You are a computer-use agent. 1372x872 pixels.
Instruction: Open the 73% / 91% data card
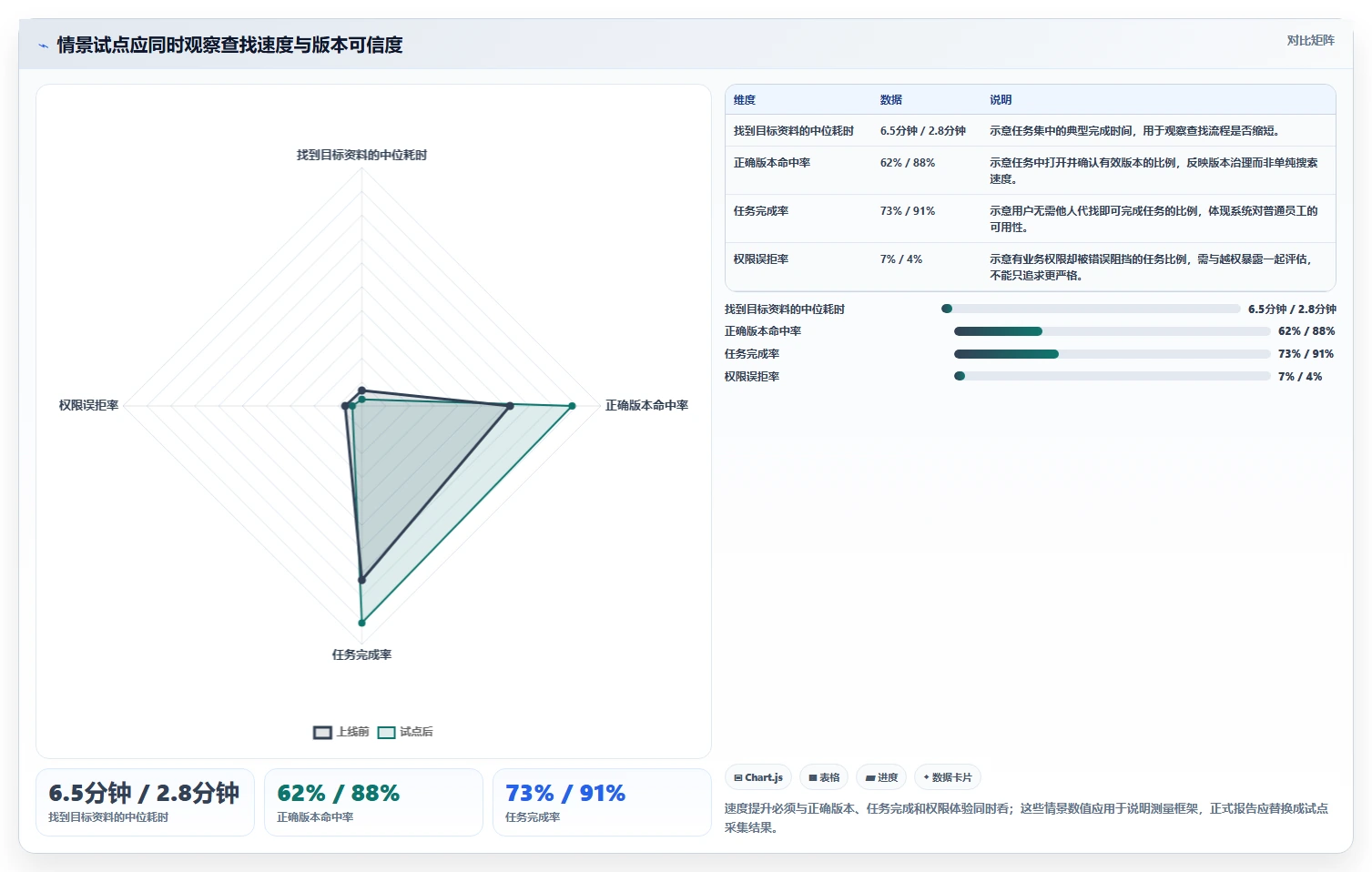602,802
